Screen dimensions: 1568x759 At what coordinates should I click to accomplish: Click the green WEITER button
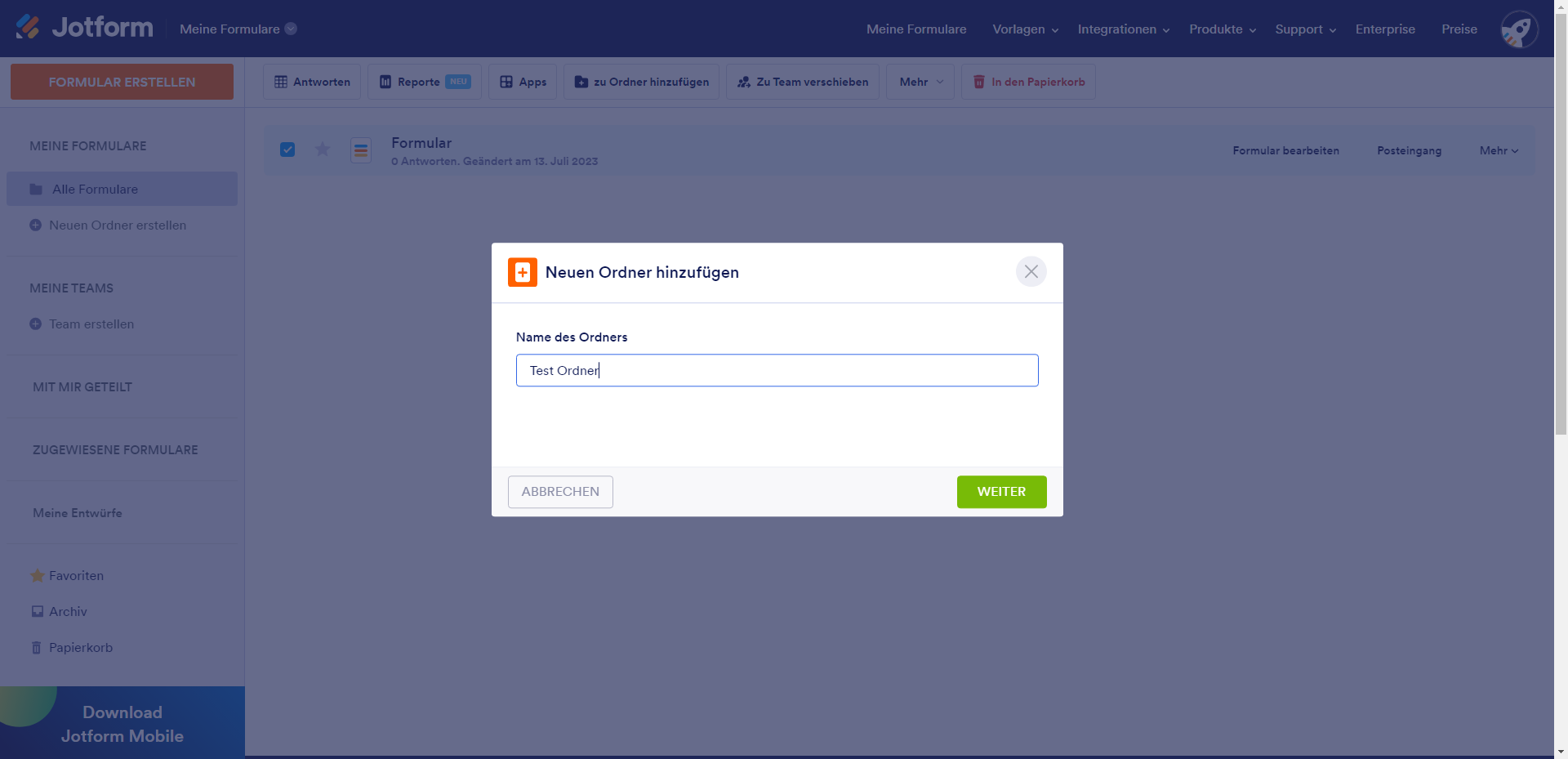1001,492
